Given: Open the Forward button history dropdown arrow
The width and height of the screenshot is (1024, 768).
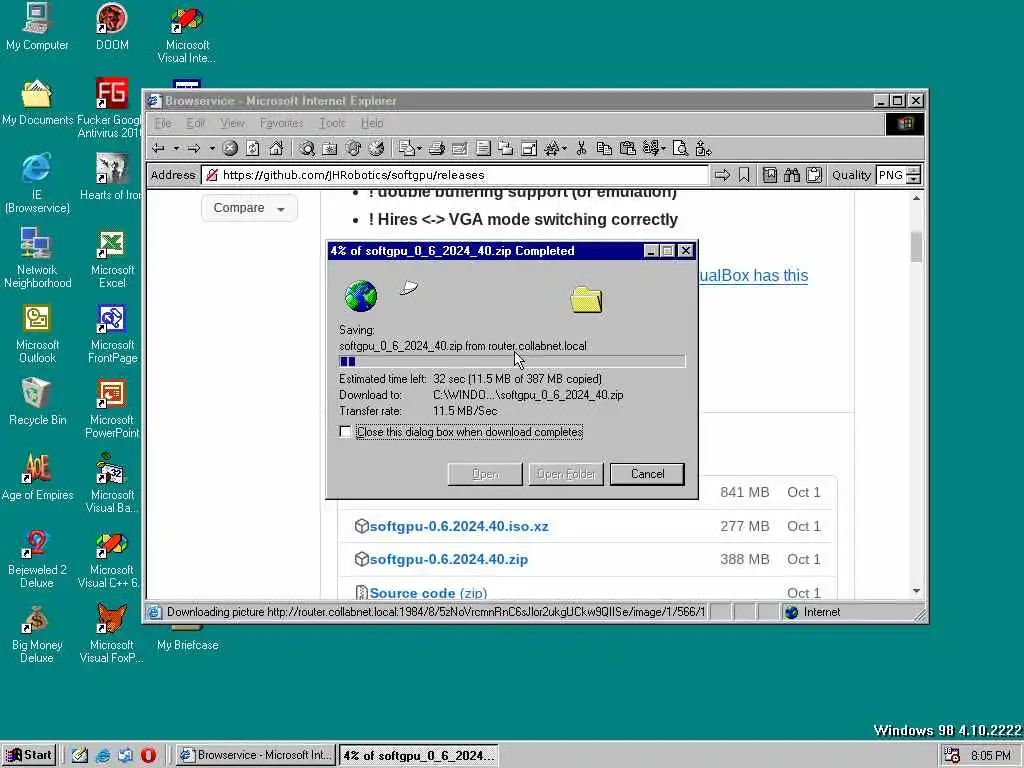Looking at the screenshot, I should [212, 149].
